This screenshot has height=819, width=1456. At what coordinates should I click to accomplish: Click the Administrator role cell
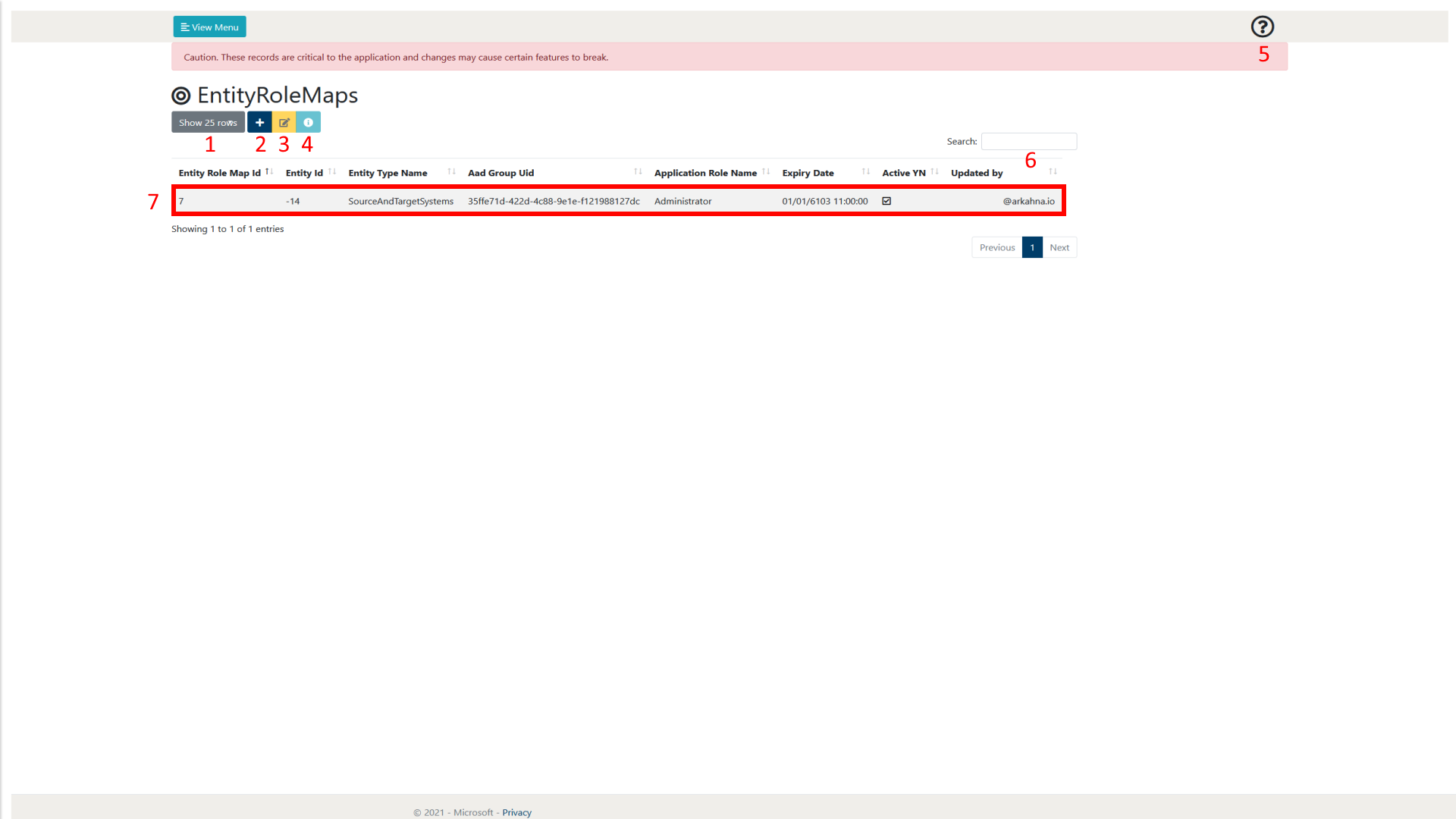point(682,201)
